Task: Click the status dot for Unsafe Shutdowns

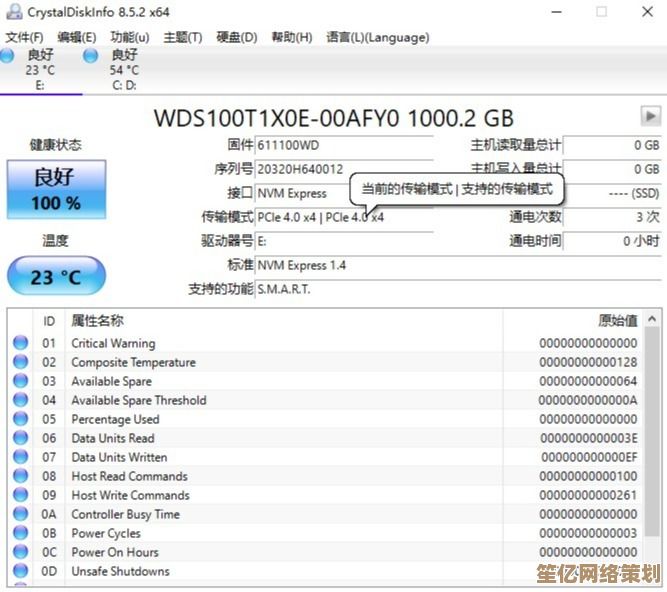Action: pyautogui.click(x=20, y=571)
